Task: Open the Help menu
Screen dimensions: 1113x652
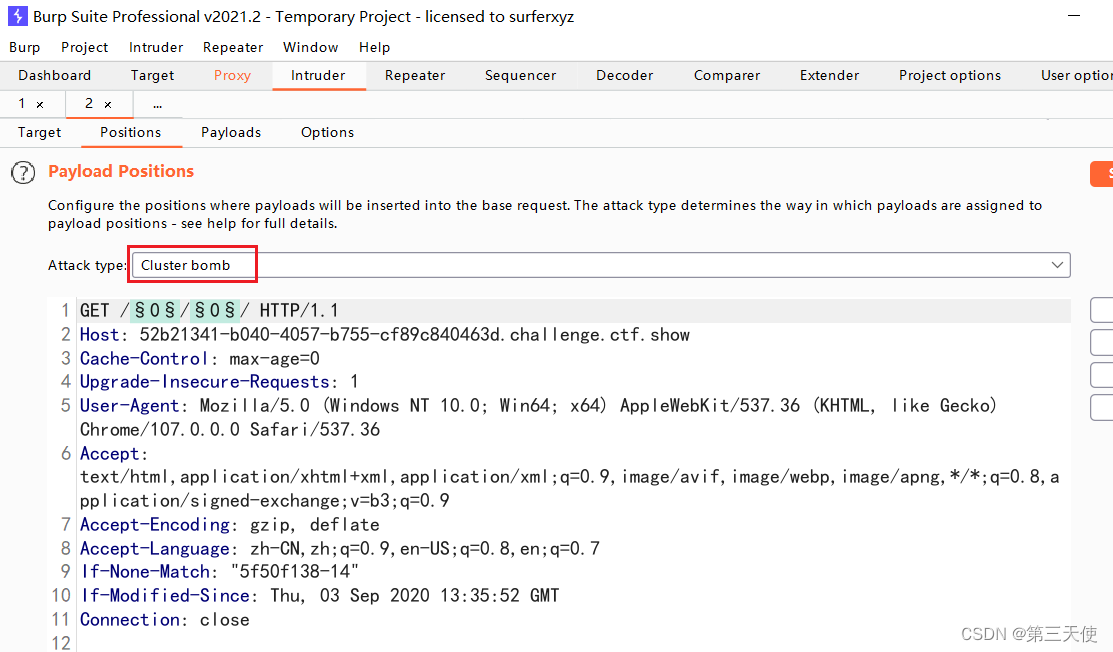Action: pyautogui.click(x=374, y=48)
